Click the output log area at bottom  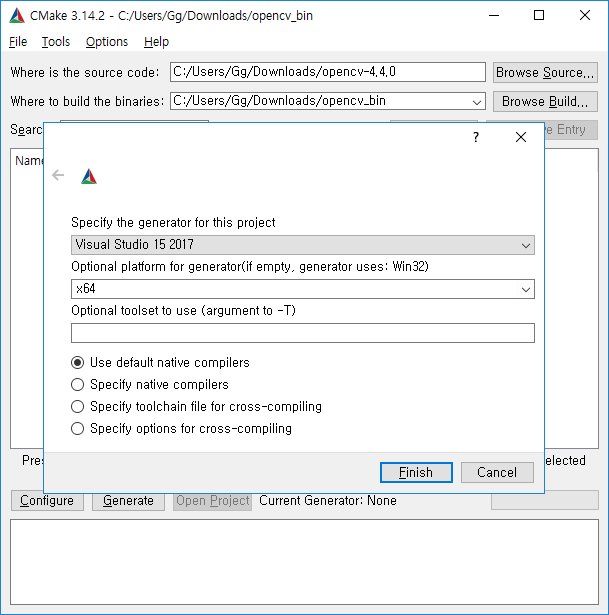(x=304, y=562)
